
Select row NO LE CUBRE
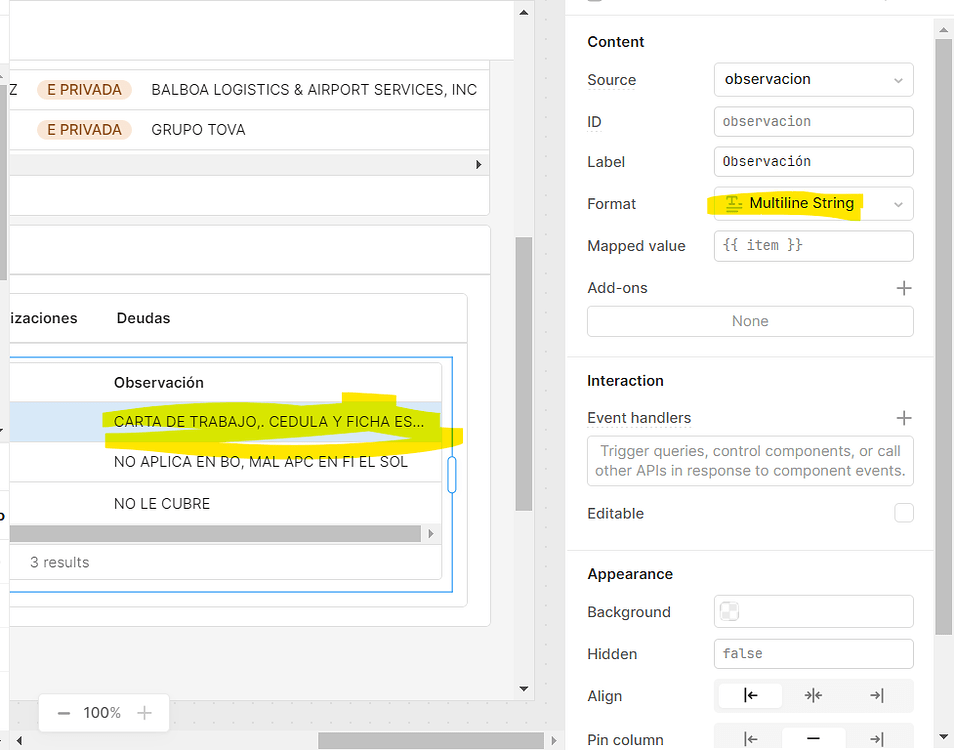226,504
